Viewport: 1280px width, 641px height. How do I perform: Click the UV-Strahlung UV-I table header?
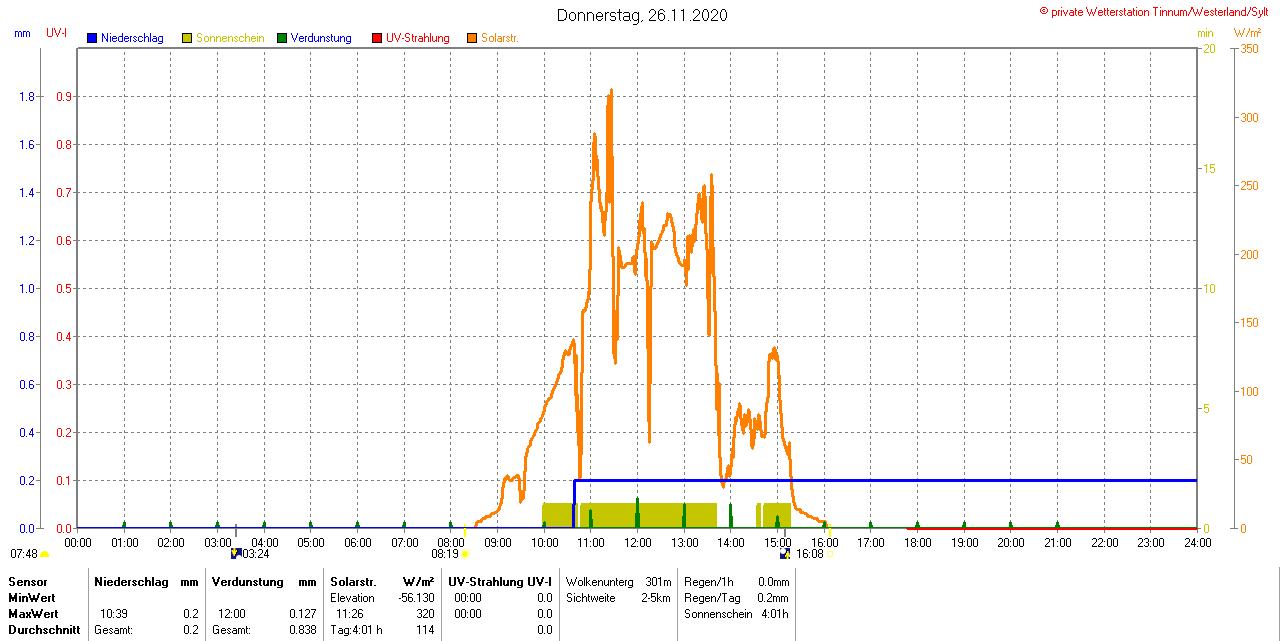coord(499,582)
